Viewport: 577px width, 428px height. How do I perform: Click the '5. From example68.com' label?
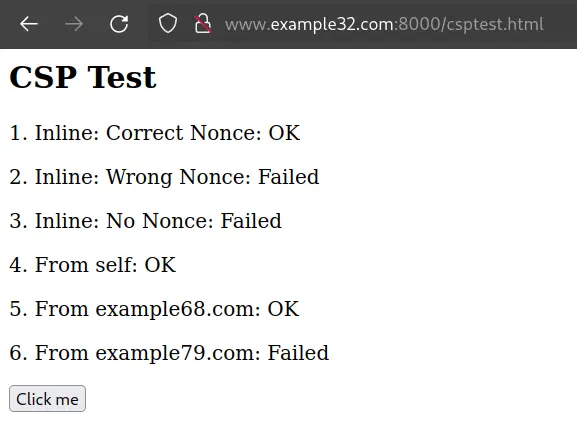pos(135,309)
